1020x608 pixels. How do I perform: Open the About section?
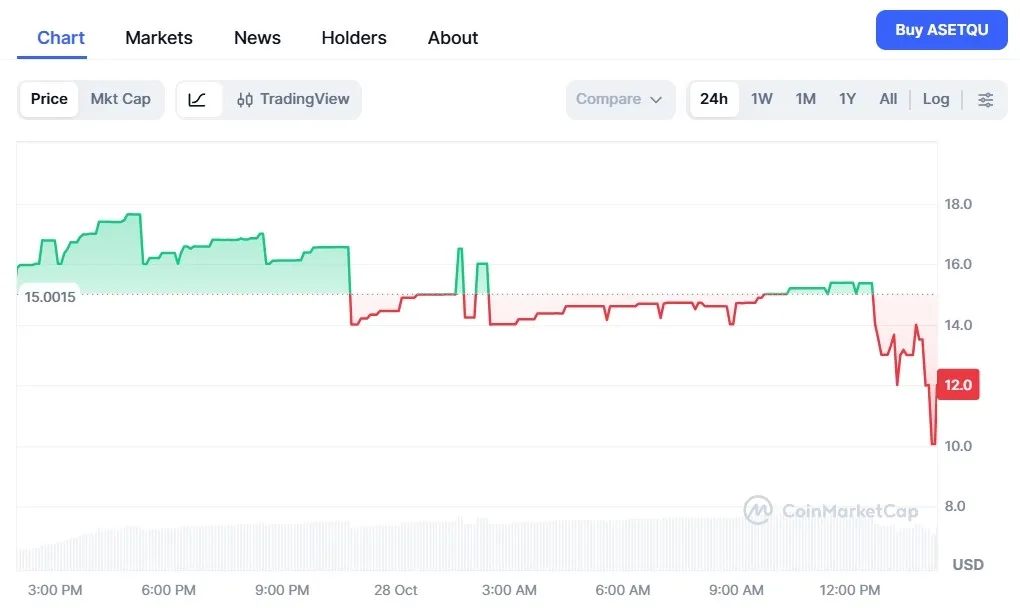pyautogui.click(x=452, y=37)
